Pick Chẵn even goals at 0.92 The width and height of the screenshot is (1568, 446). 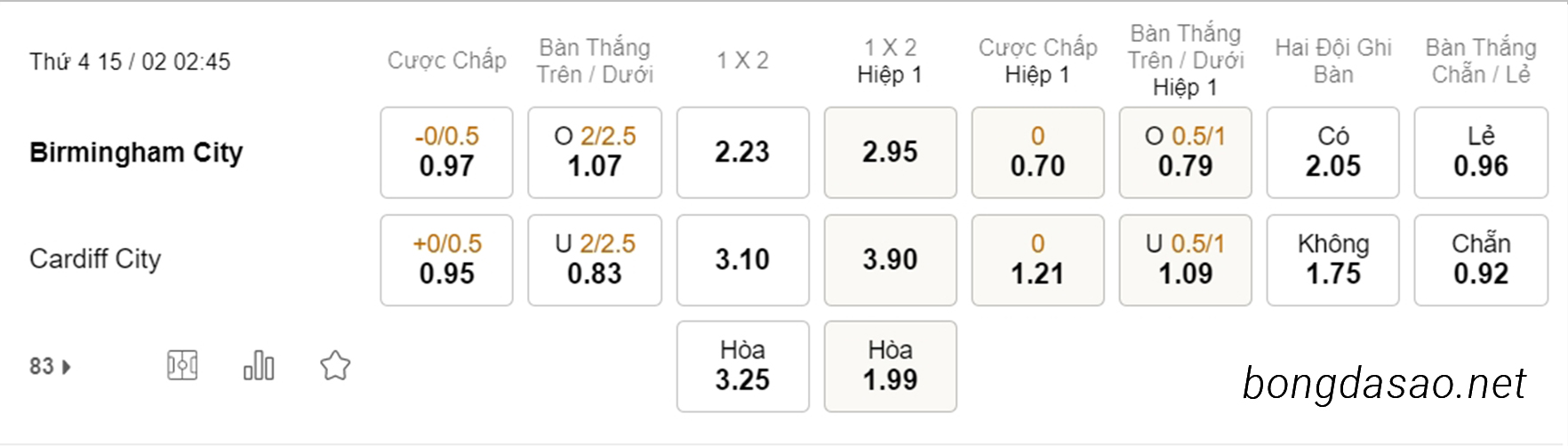pyautogui.click(x=1481, y=259)
